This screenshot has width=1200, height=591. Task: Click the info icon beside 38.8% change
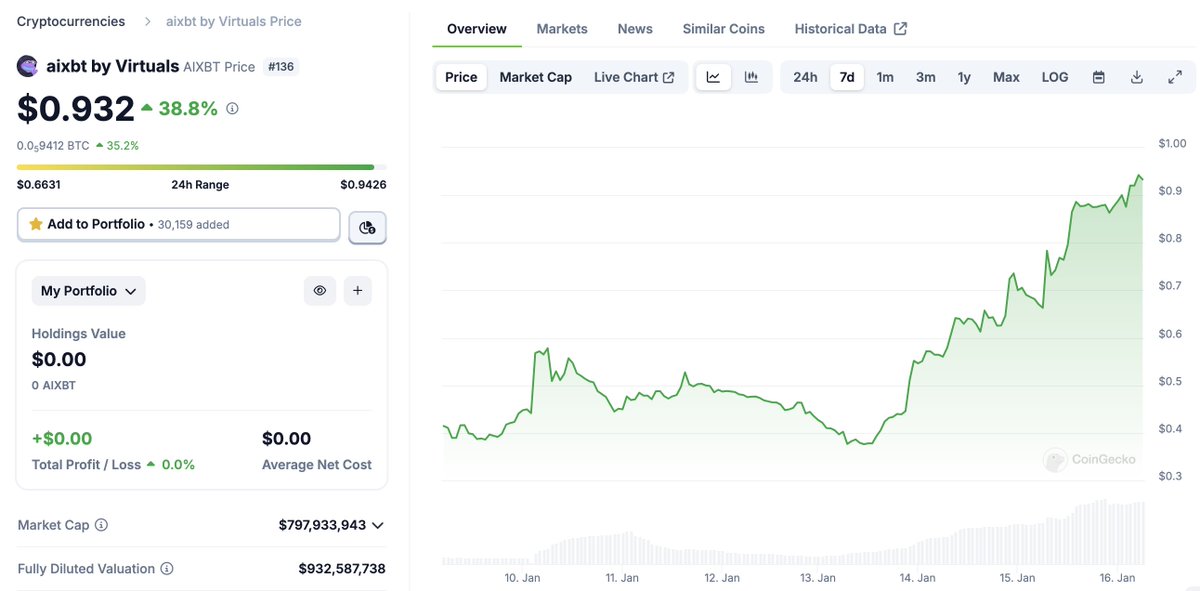click(232, 108)
